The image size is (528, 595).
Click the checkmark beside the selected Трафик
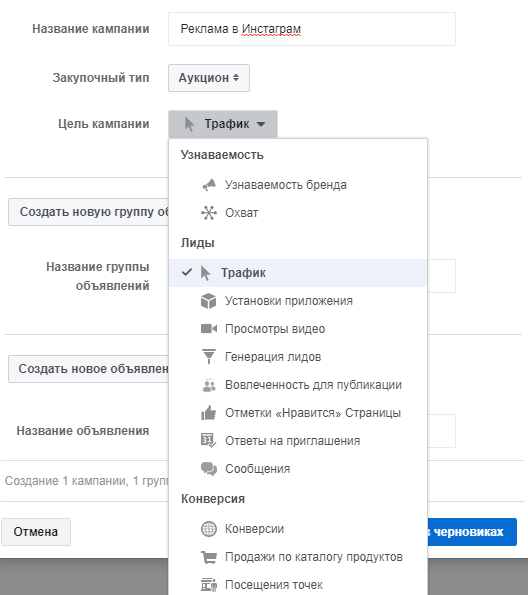point(187,272)
